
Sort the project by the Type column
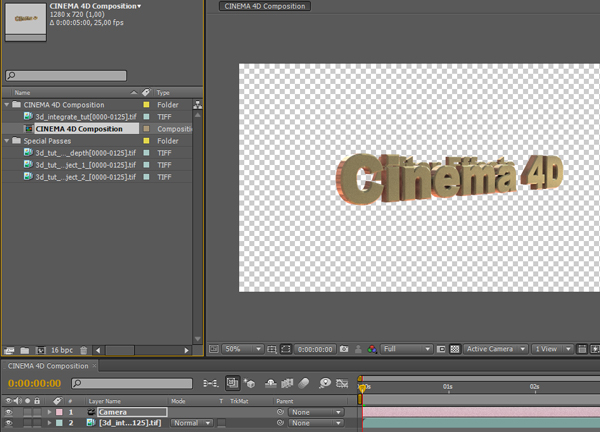coord(163,93)
